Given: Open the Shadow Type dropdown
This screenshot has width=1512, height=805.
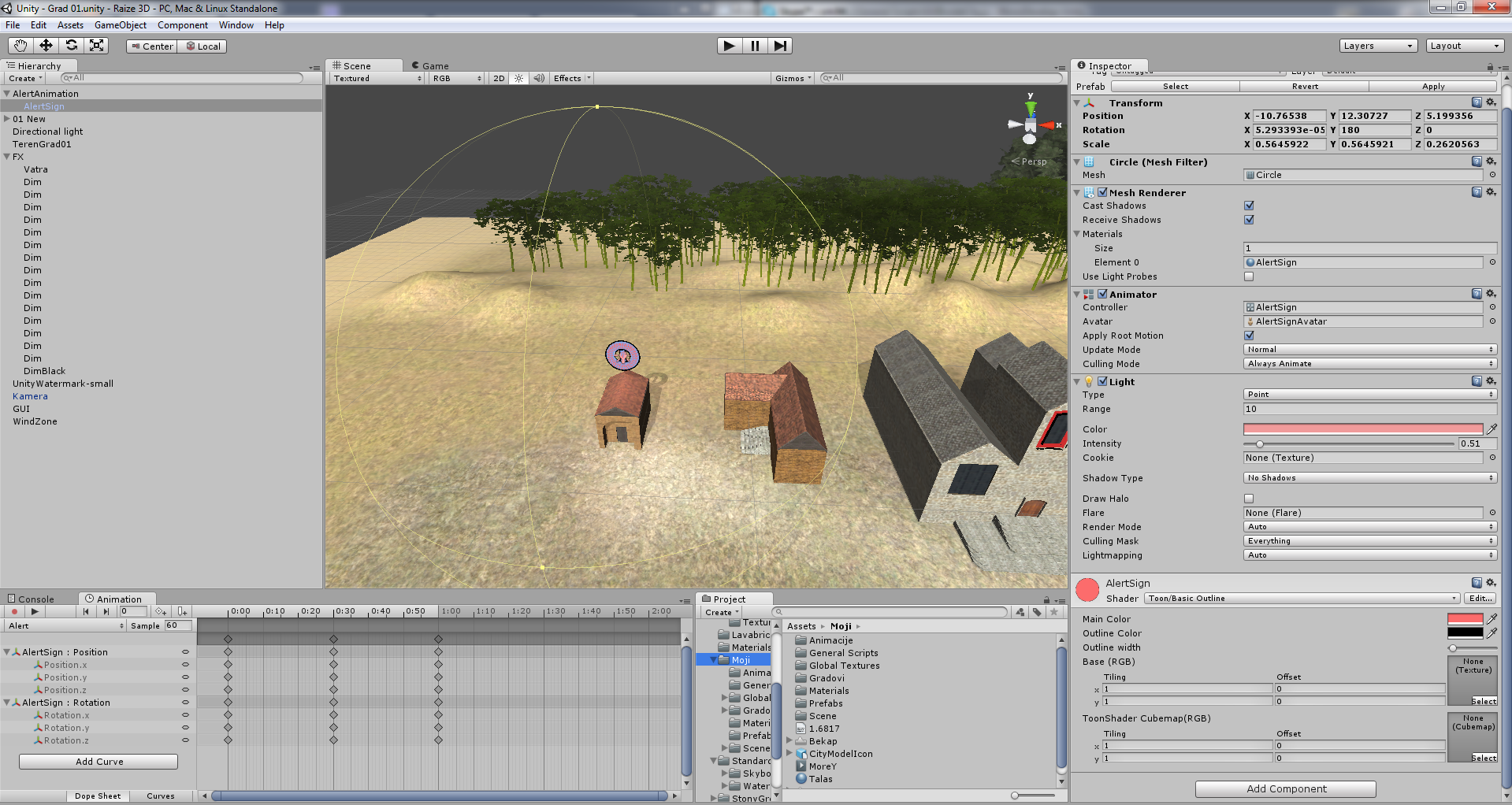Looking at the screenshot, I should coord(1369,478).
